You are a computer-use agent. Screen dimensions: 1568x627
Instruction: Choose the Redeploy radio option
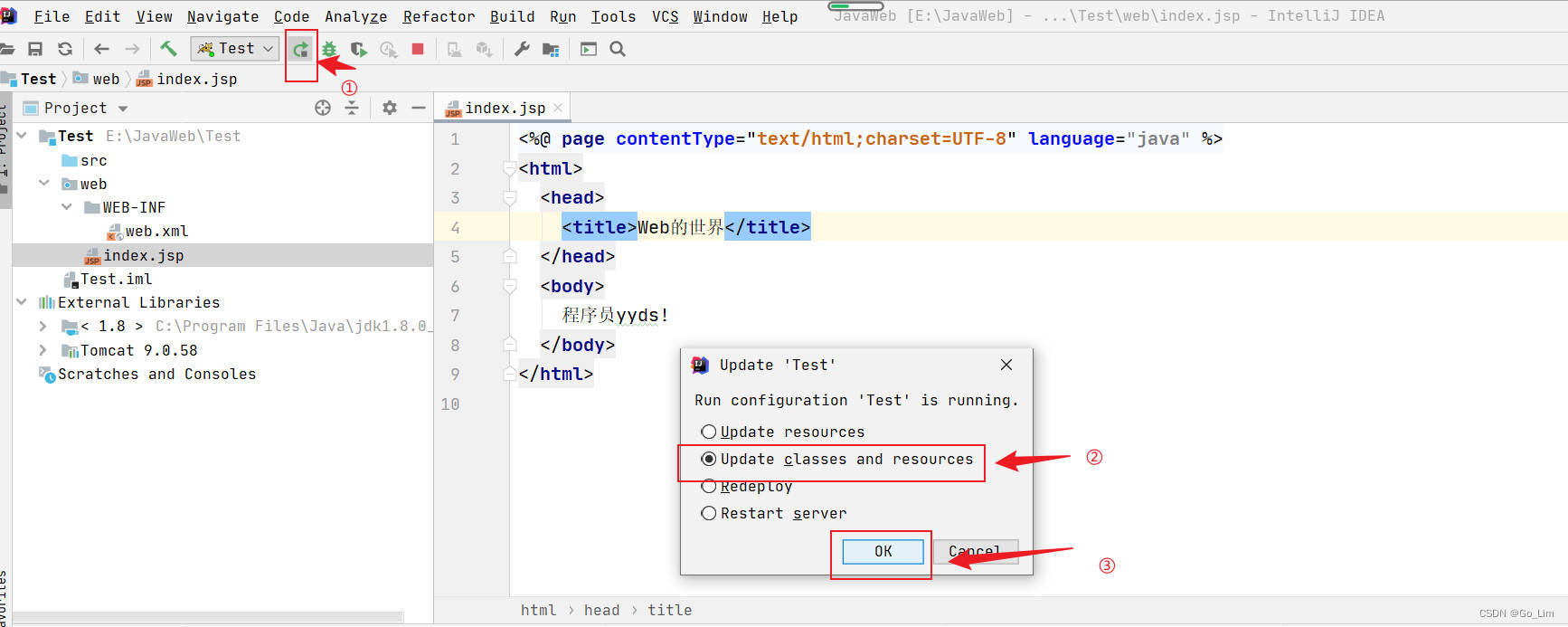point(747,486)
